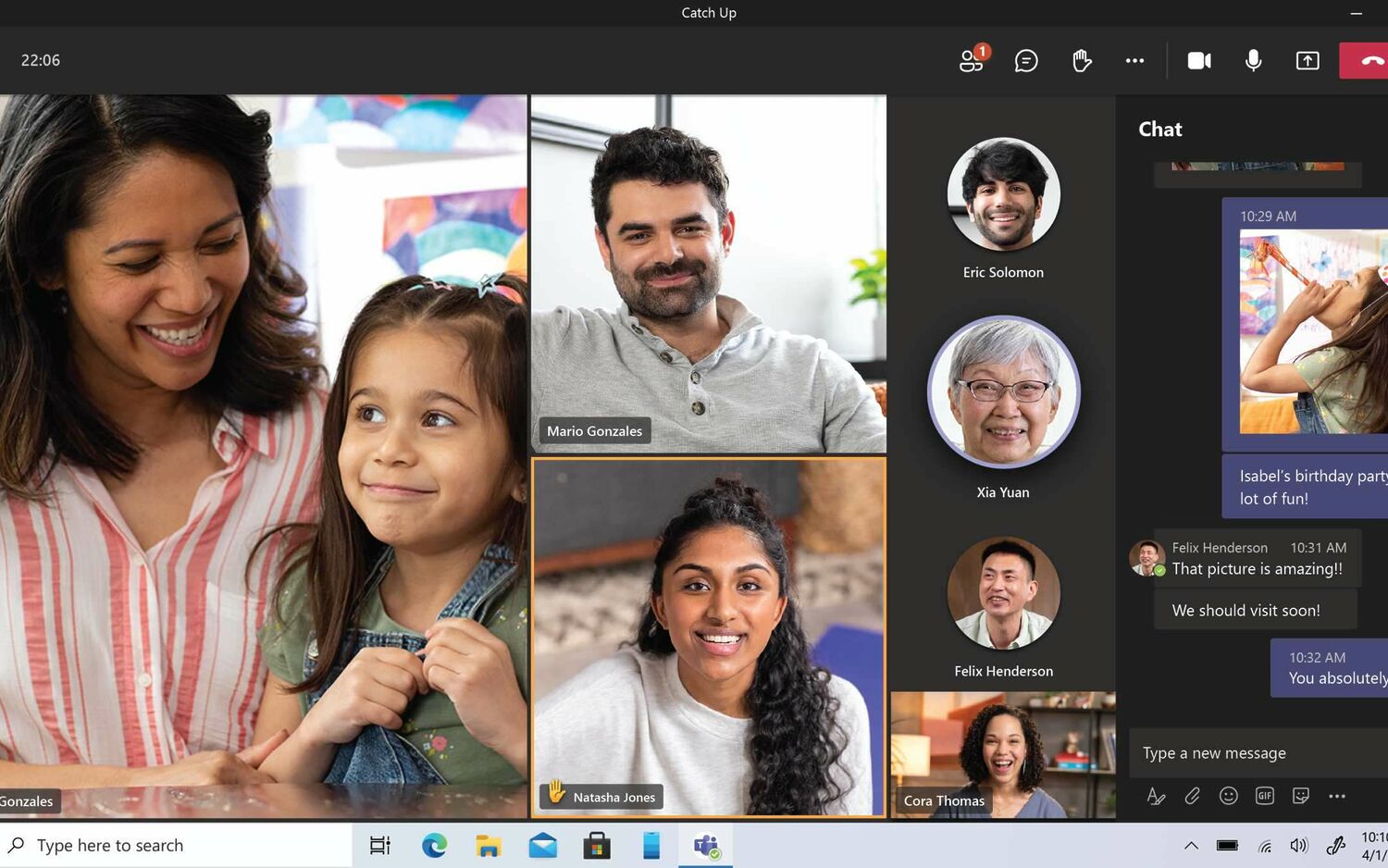Hang up with the red leave button
This screenshot has height=868, width=1388.
click(x=1364, y=61)
